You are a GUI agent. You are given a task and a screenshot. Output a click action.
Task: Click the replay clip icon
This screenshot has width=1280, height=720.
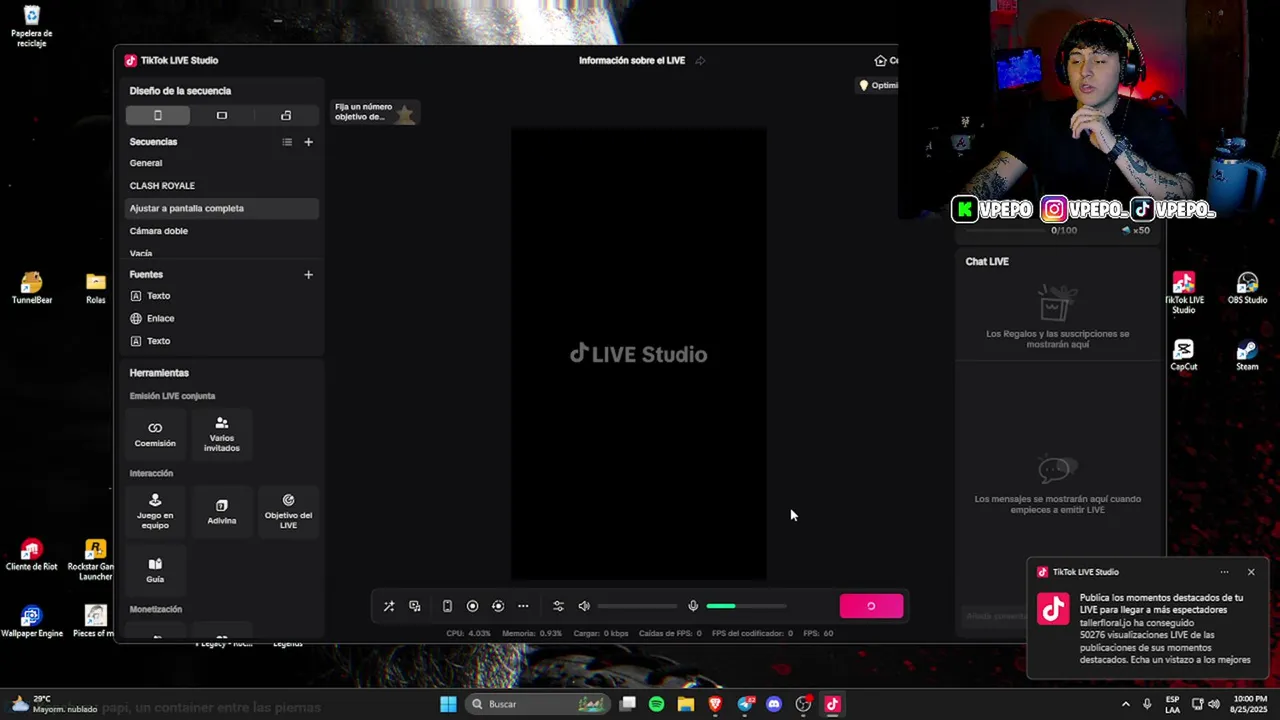point(498,606)
